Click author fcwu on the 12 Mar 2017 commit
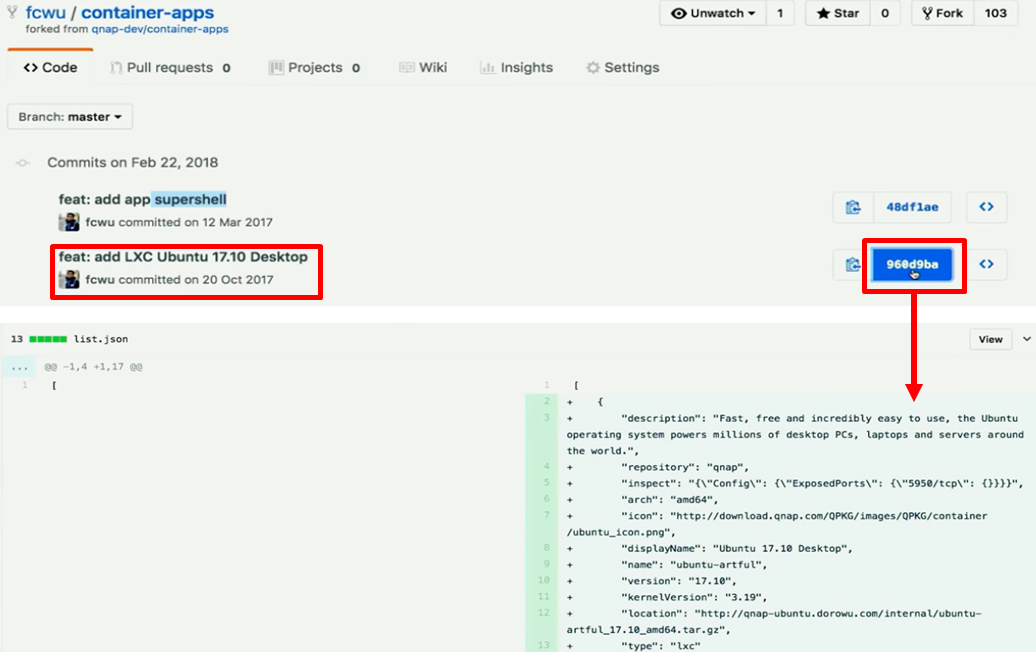 coord(100,222)
